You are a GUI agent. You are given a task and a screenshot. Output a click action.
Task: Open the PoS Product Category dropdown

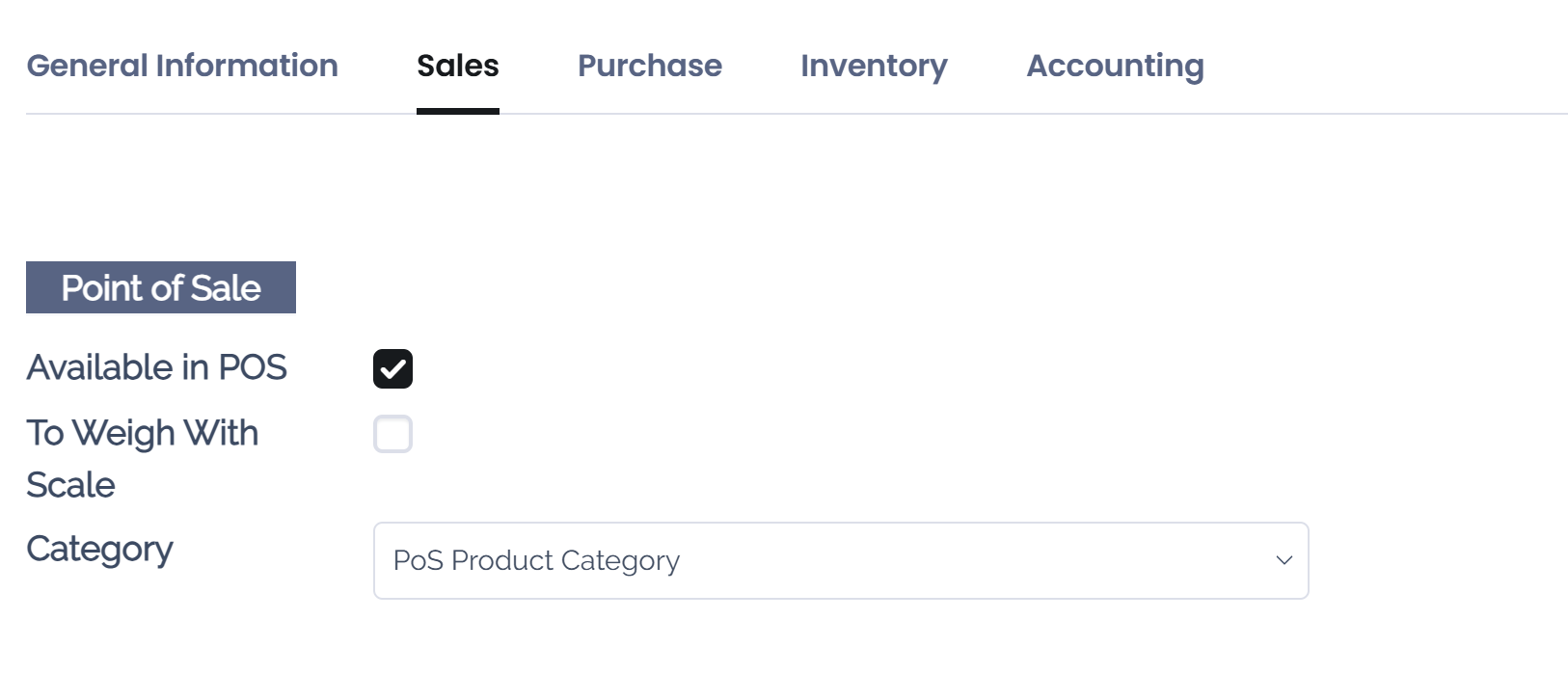839,560
